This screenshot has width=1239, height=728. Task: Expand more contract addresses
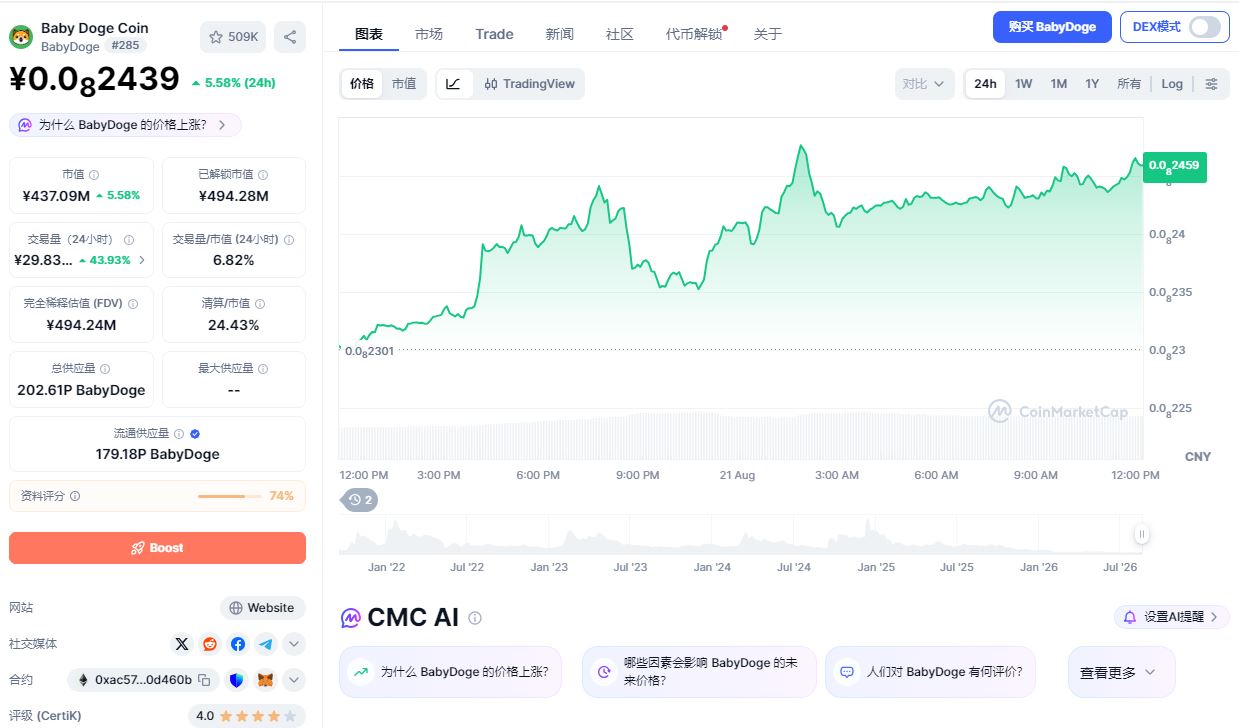[x=294, y=680]
